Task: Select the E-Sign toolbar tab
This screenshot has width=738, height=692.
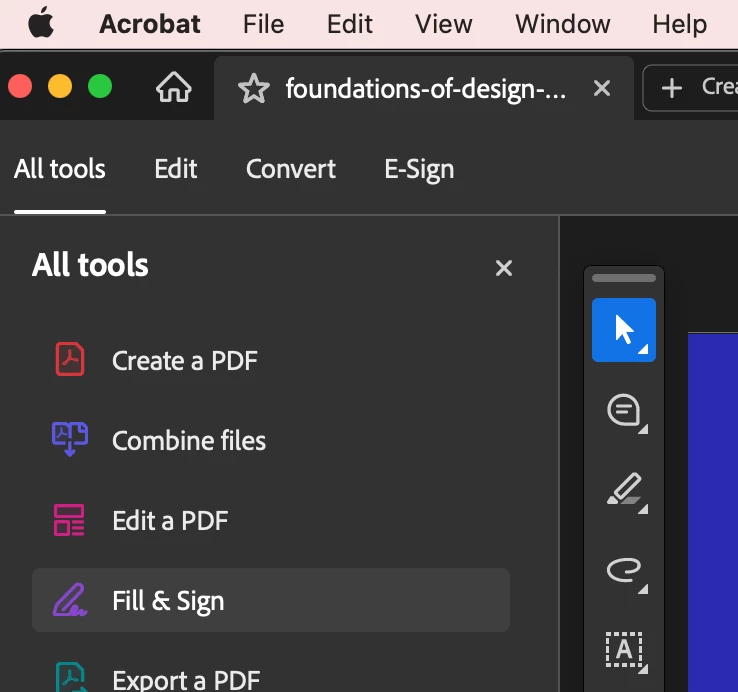Action: coord(419,170)
